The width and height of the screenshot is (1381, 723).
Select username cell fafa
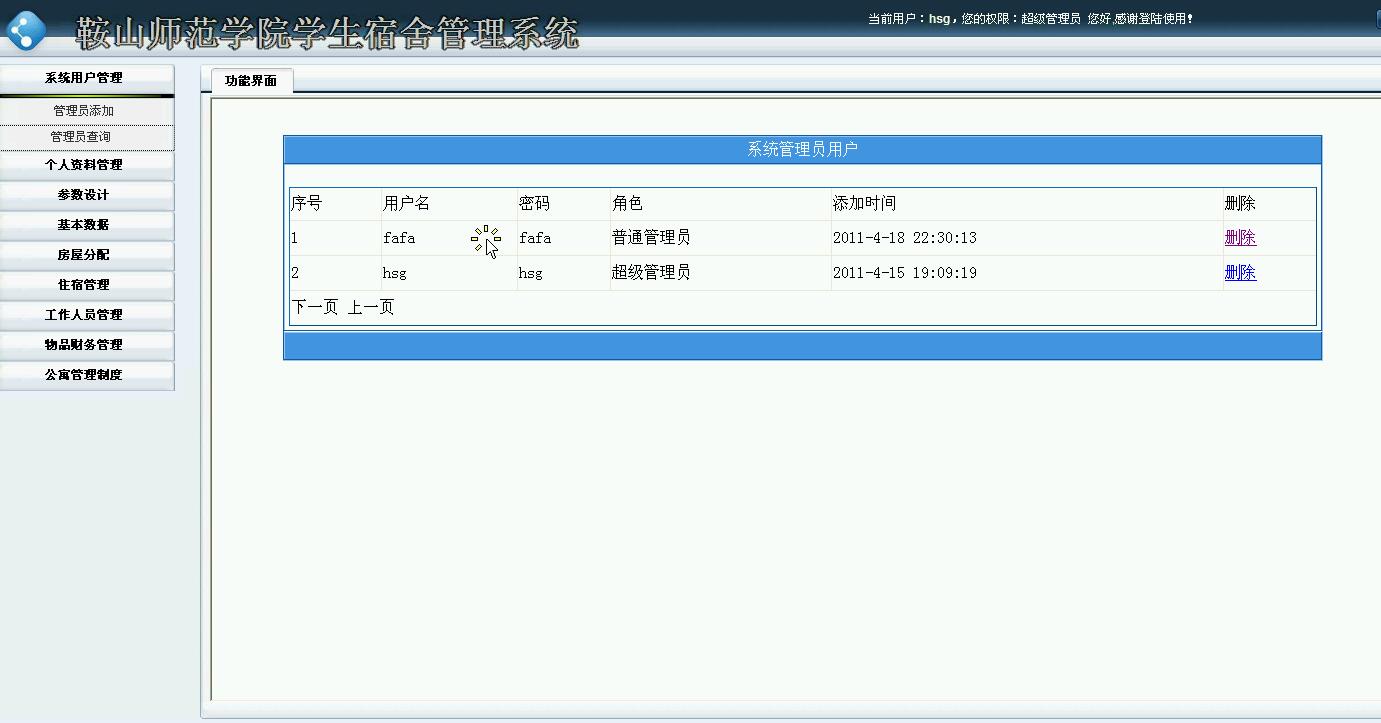pyautogui.click(x=399, y=238)
